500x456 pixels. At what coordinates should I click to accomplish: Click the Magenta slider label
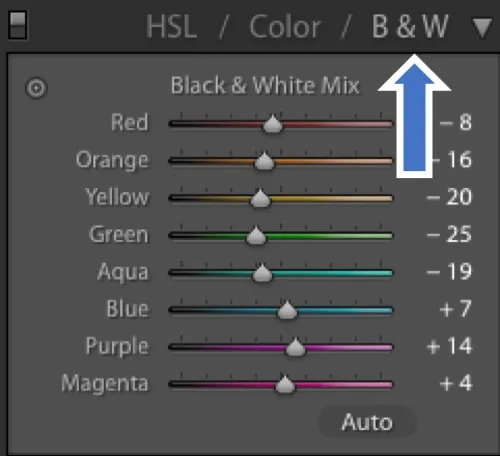[x=105, y=384]
